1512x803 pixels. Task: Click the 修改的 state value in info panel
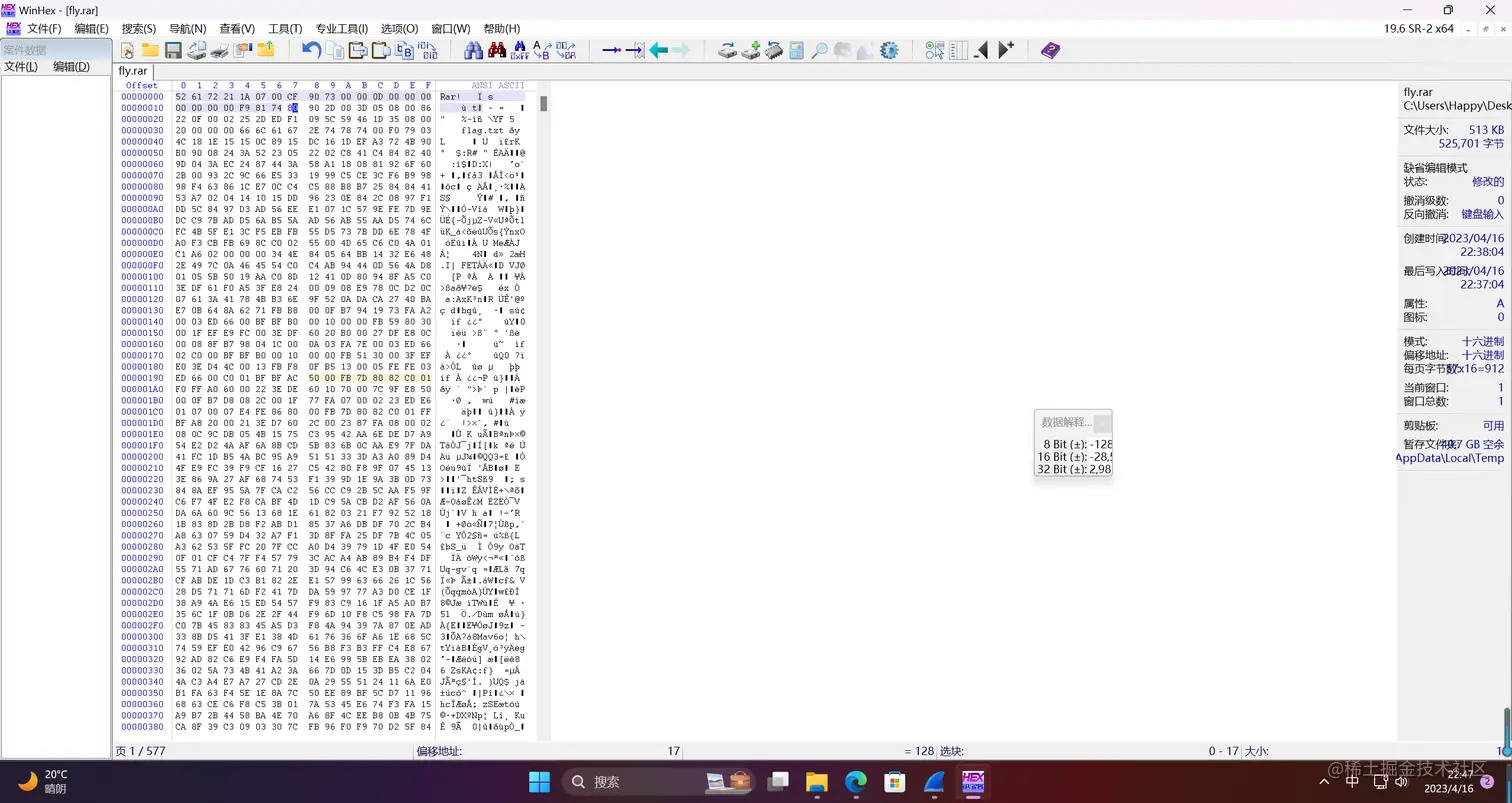[1488, 181]
